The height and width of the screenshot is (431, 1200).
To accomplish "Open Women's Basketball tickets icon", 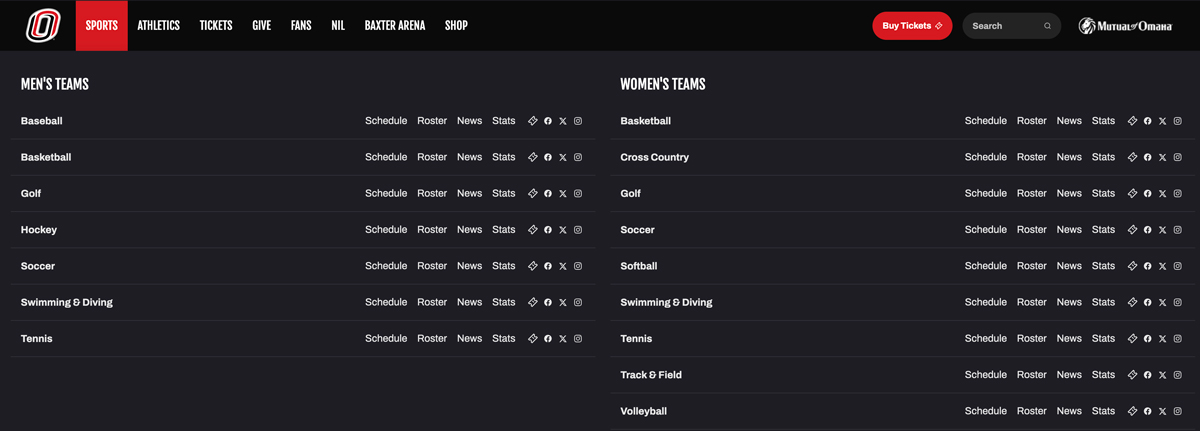I will tap(1132, 121).
